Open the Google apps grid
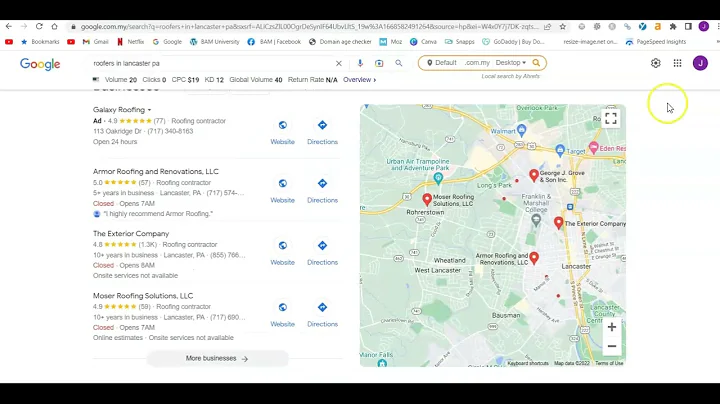This screenshot has height=404, width=720. 677,63
